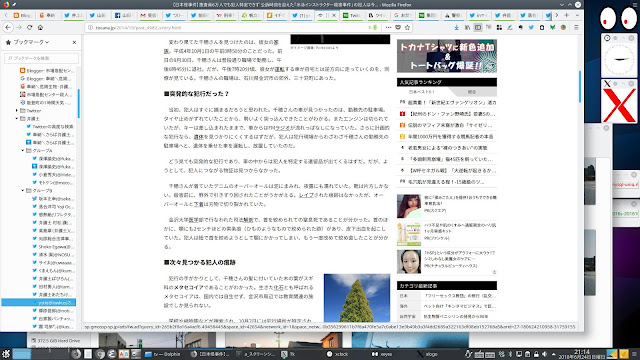Switch to the Blog tab

(22, 15)
